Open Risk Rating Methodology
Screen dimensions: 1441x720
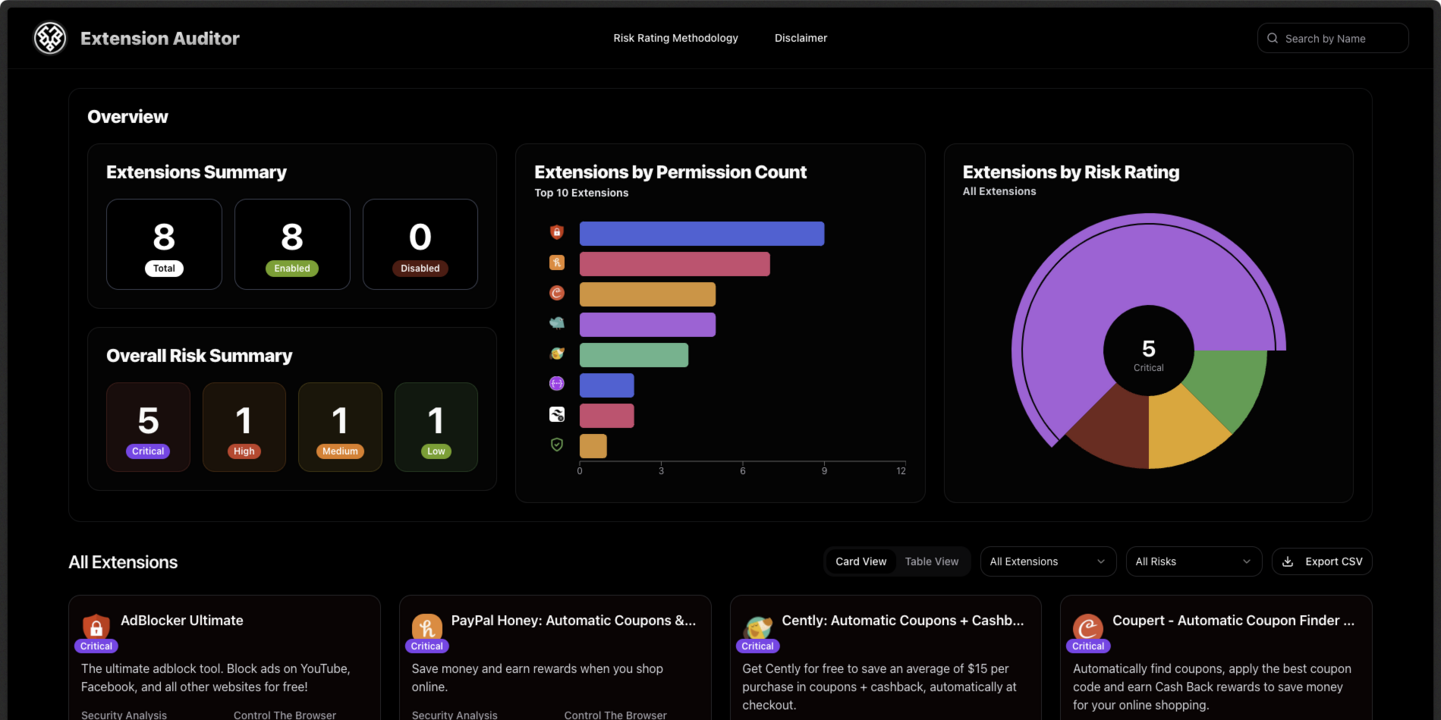pos(675,37)
